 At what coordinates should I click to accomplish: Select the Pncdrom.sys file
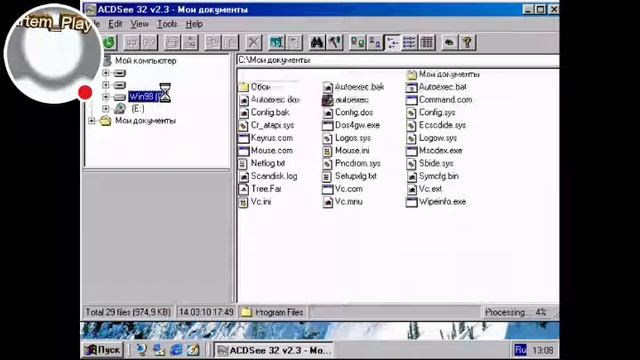click(352, 163)
